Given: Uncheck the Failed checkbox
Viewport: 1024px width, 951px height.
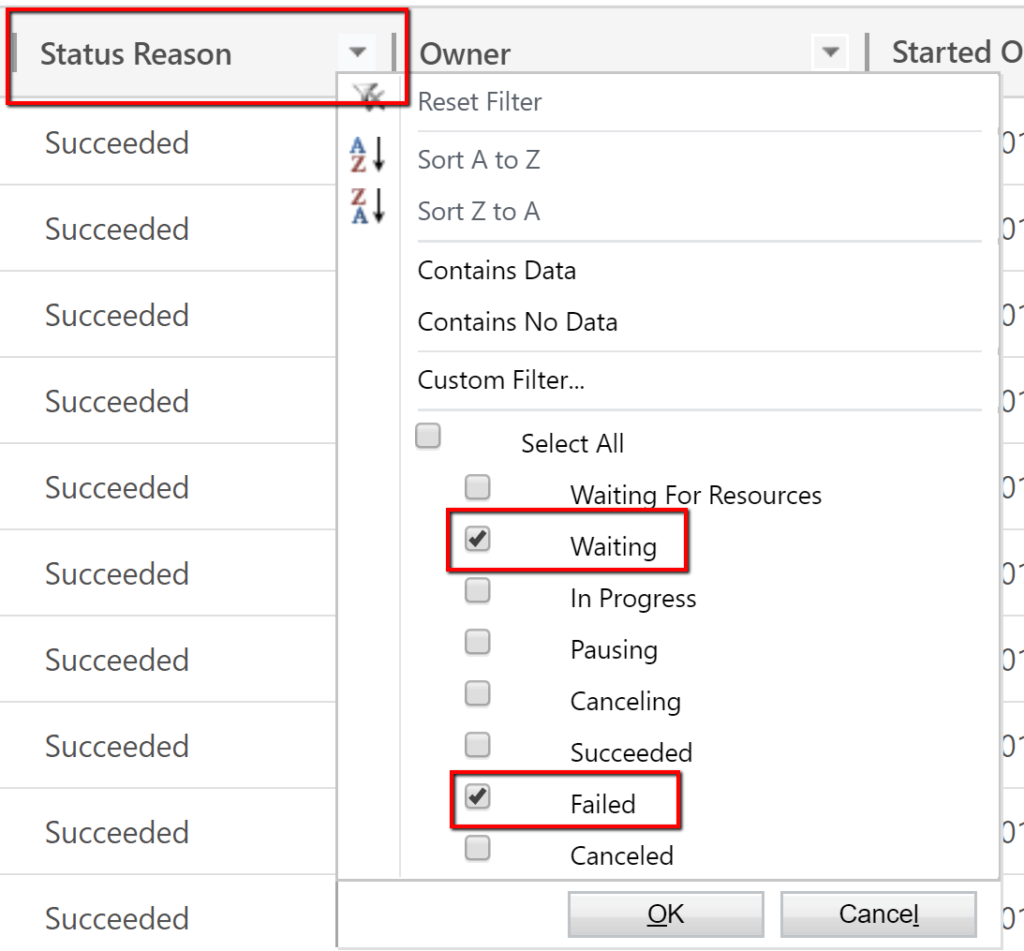Looking at the screenshot, I should [x=478, y=796].
